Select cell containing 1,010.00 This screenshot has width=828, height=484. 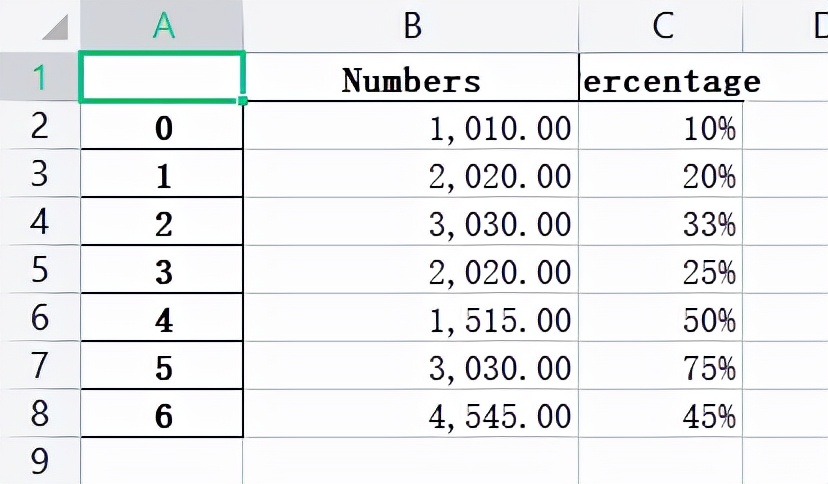click(x=411, y=126)
